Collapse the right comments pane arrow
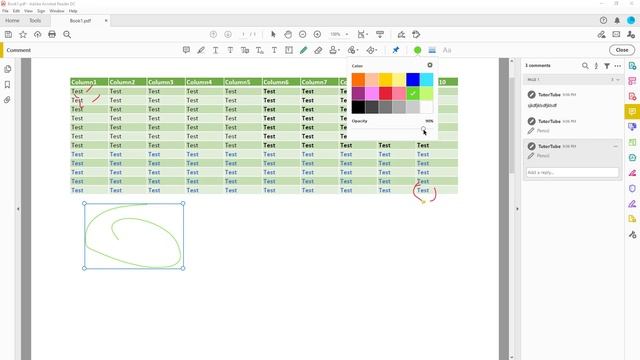Viewport: 640px width, 360px height. pos(517,209)
